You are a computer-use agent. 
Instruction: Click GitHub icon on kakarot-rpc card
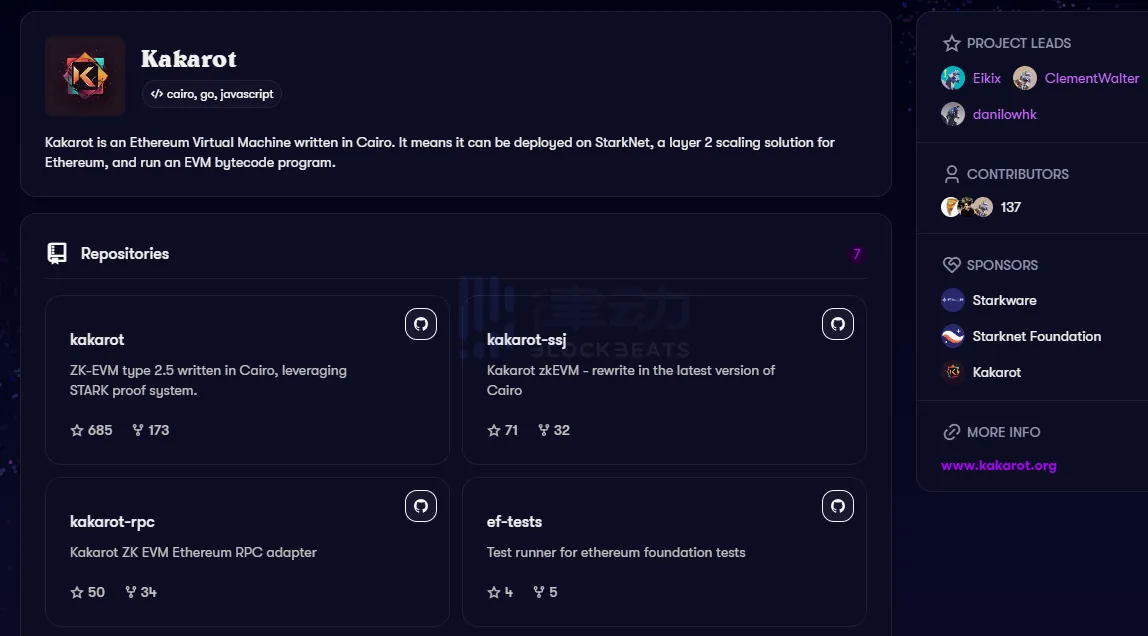[x=421, y=506]
